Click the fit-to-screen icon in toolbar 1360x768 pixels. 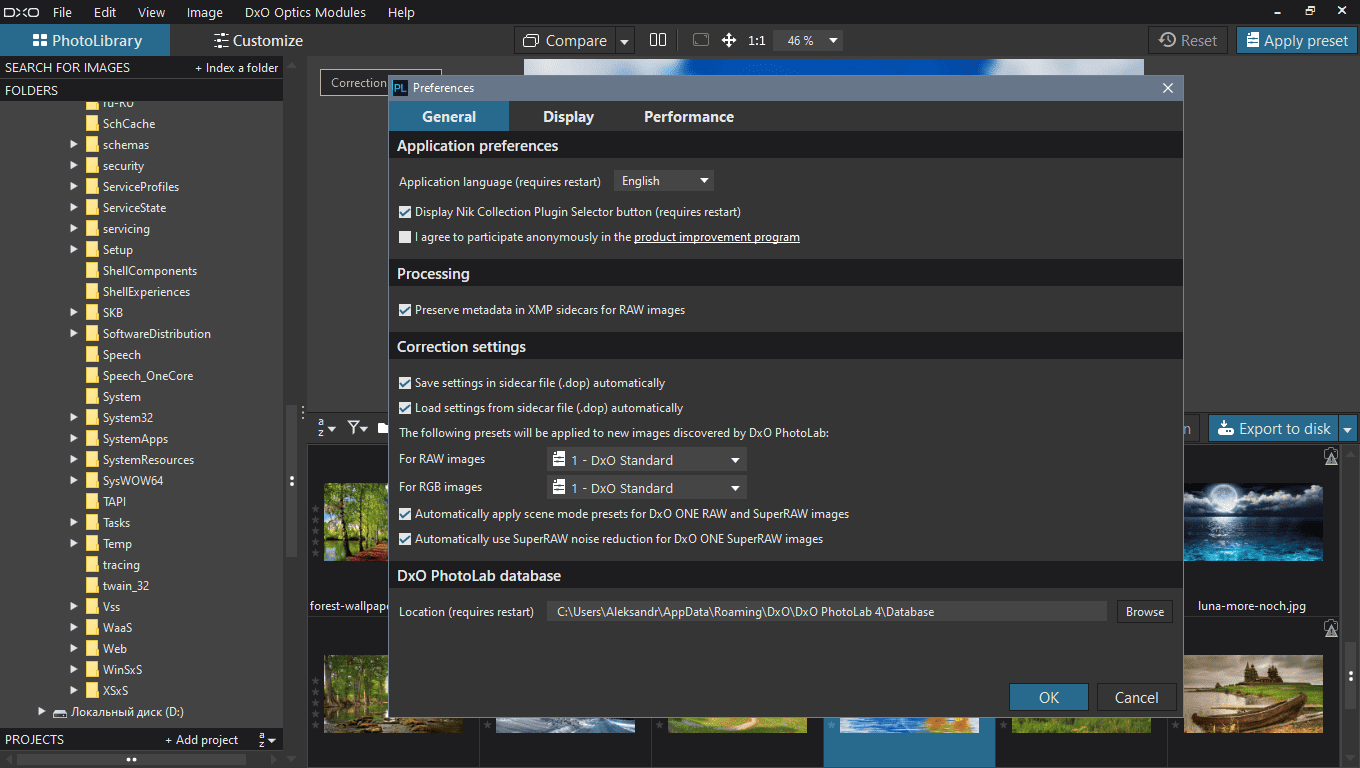[701, 40]
